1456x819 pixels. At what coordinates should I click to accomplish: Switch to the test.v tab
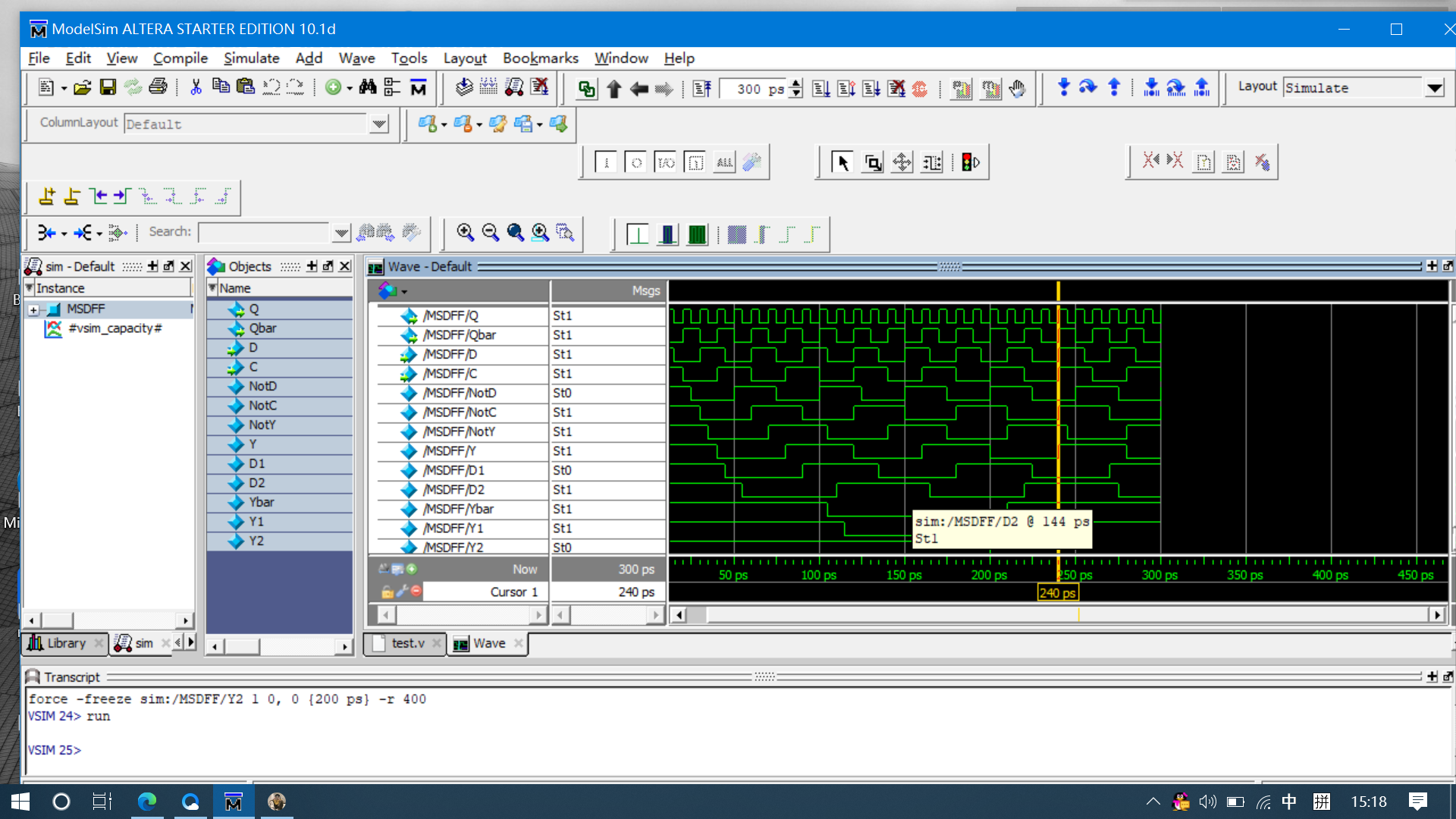407,643
